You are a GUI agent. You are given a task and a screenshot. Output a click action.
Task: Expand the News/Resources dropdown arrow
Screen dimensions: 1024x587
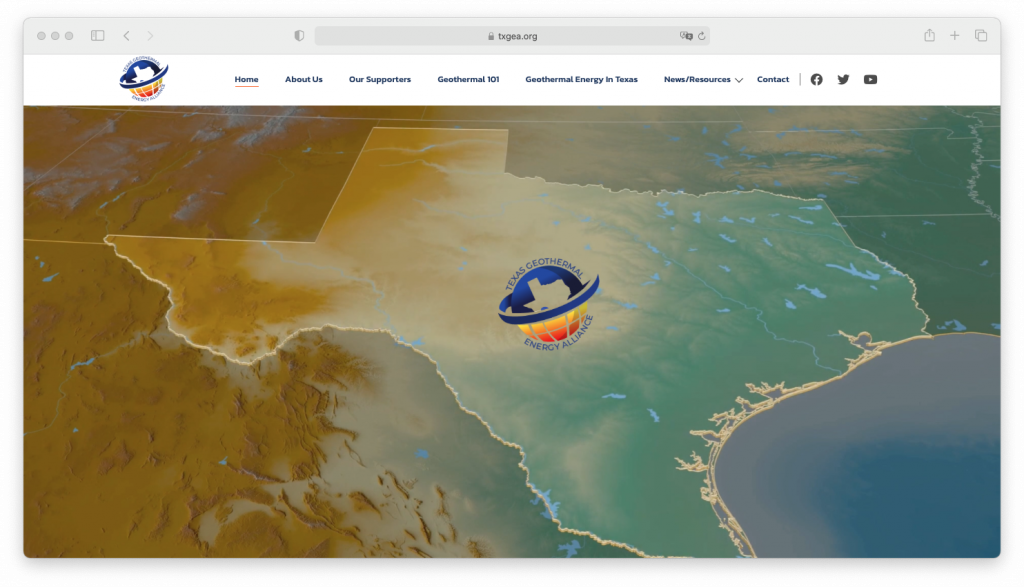(739, 80)
